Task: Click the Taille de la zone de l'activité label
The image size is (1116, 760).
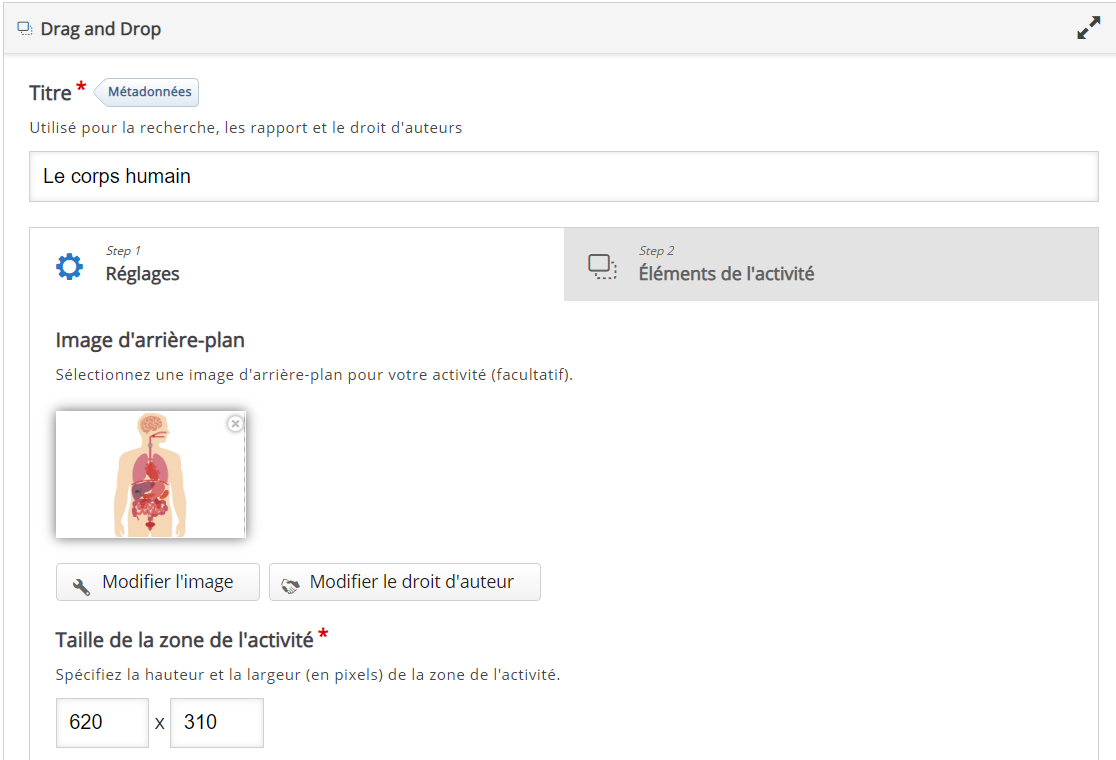Action: [x=184, y=640]
